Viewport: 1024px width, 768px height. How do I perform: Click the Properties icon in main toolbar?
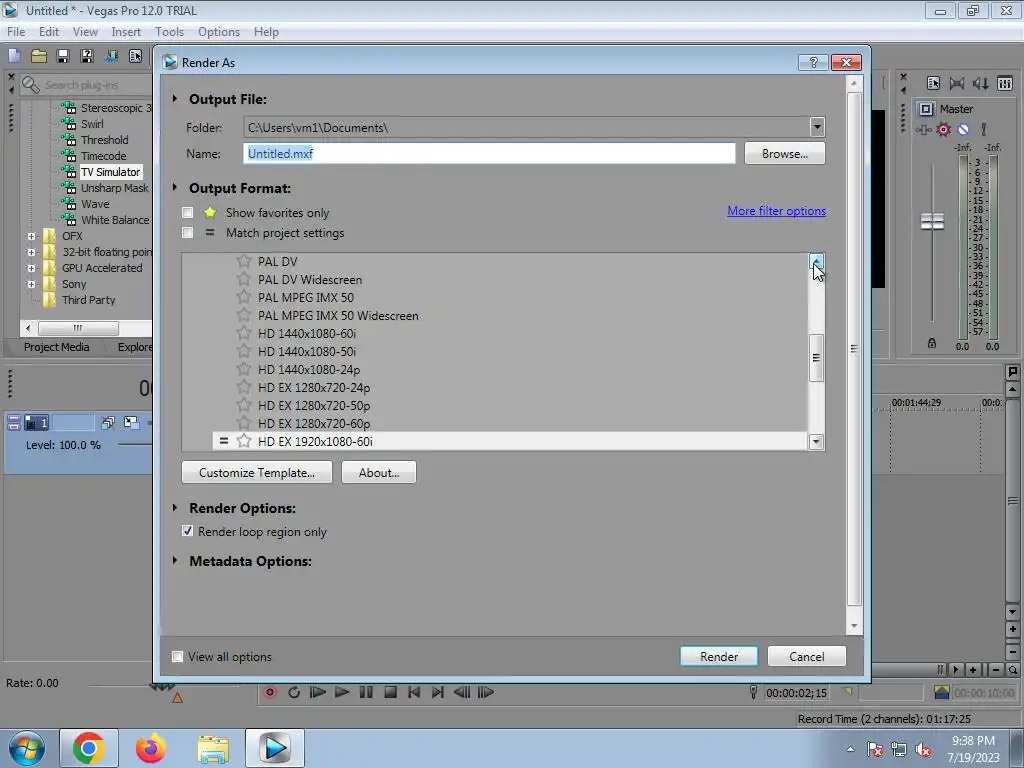135,56
